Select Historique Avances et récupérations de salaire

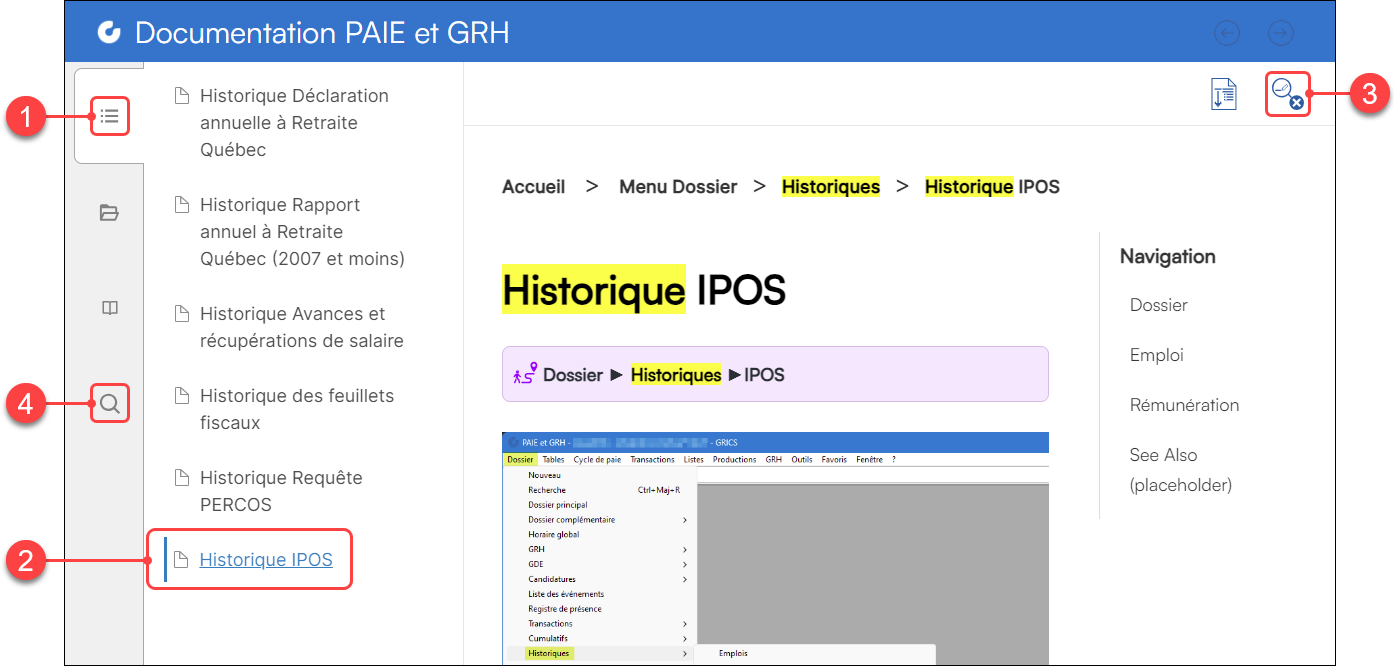[x=301, y=327]
